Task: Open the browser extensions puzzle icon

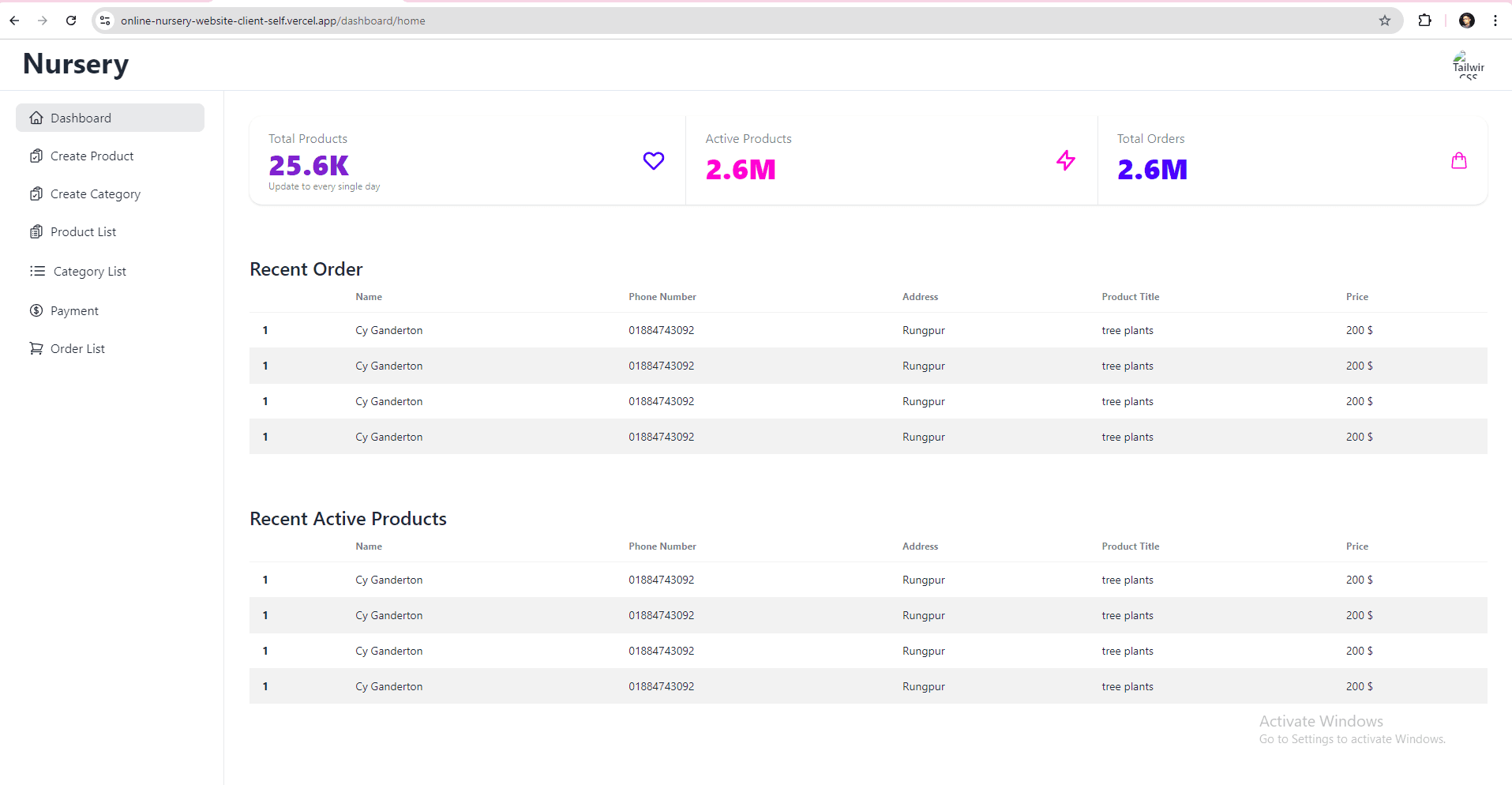Action: click(x=1424, y=21)
